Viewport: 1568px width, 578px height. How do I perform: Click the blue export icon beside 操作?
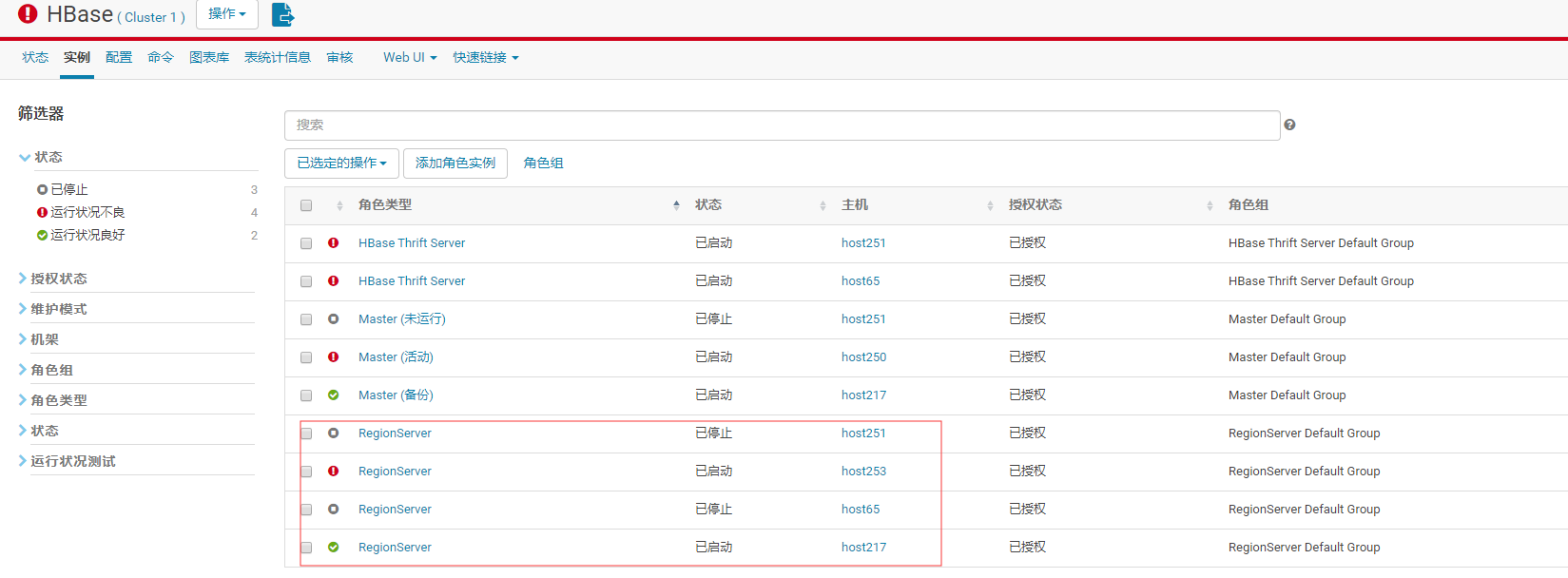point(282,14)
